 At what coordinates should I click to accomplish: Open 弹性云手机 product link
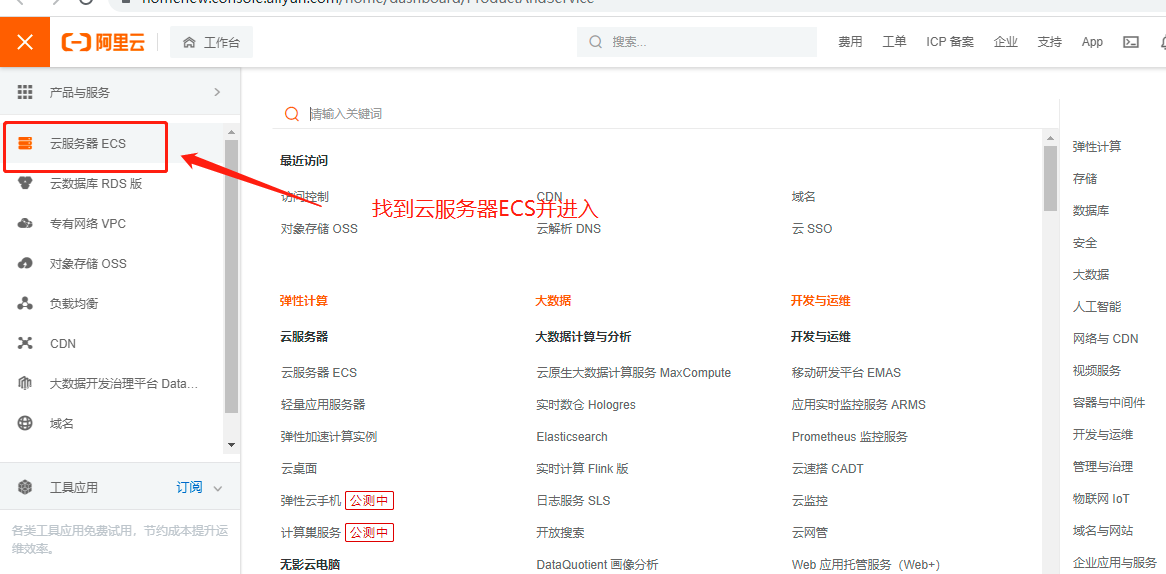pyautogui.click(x=311, y=500)
